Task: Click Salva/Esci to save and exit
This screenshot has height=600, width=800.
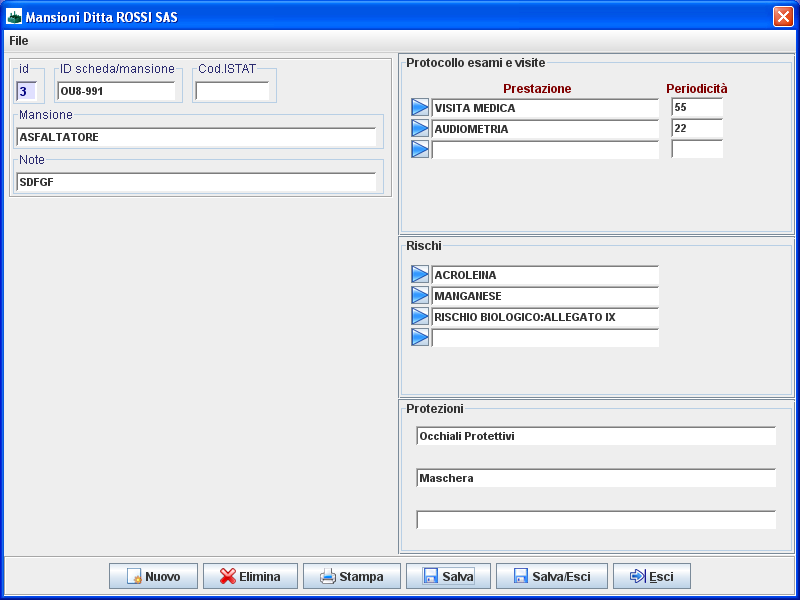Action: click(x=551, y=576)
